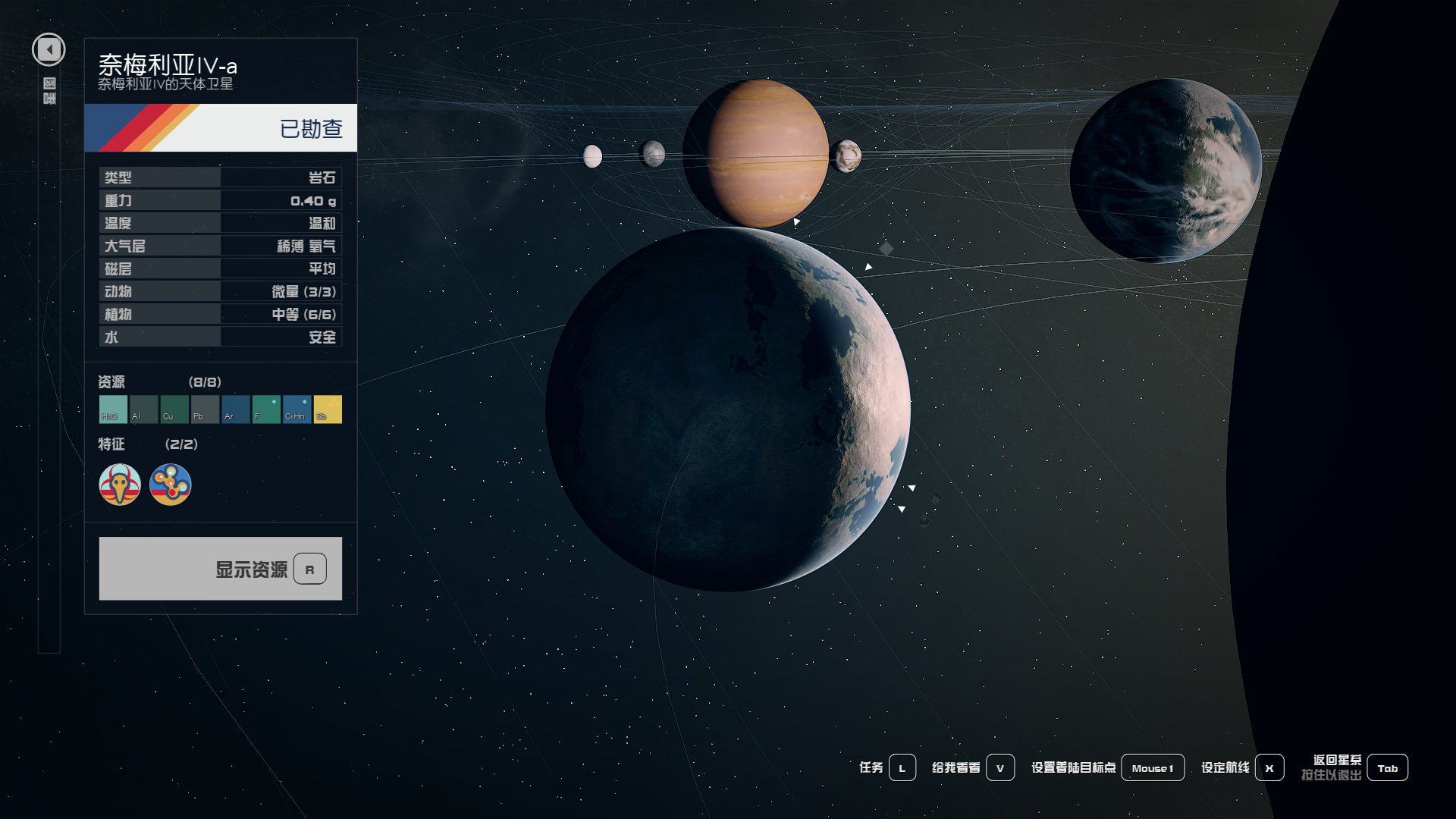Click the 已勘查 surveyed status banner
Image resolution: width=1456 pixels, height=819 pixels.
point(221,128)
